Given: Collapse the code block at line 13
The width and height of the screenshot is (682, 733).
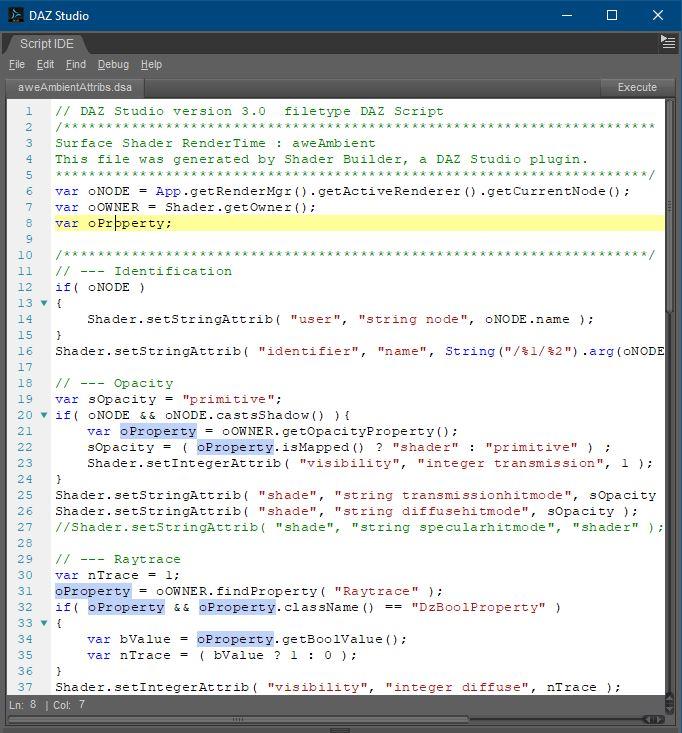Looking at the screenshot, I should click(44, 303).
